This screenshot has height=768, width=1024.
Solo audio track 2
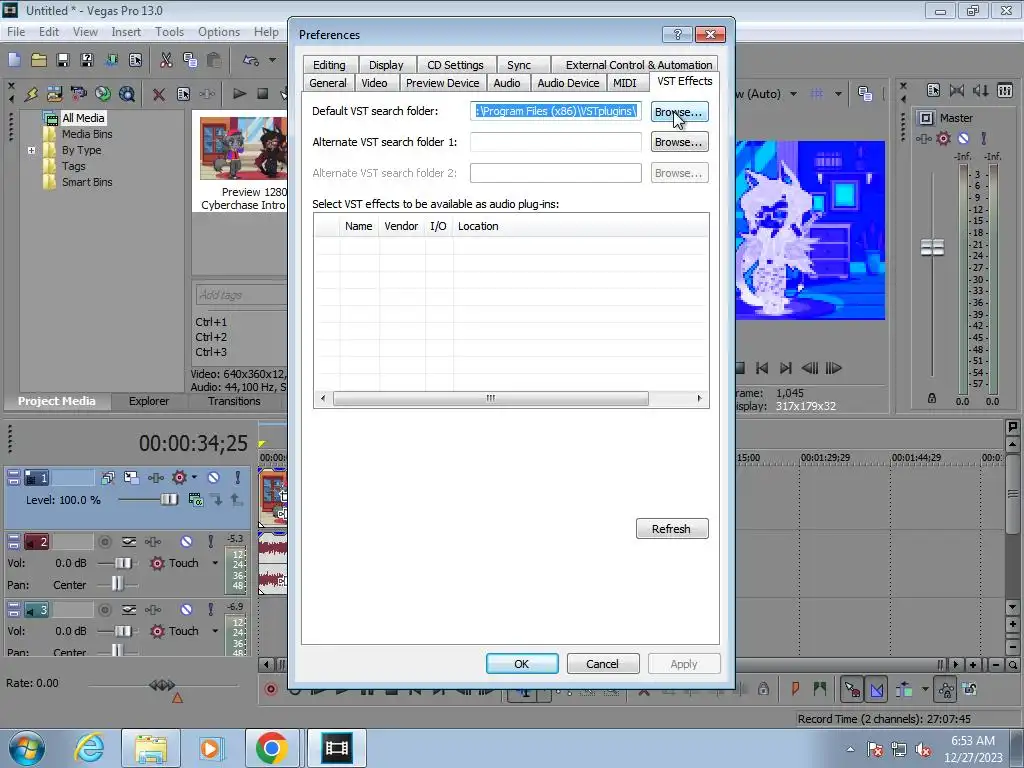(210, 541)
